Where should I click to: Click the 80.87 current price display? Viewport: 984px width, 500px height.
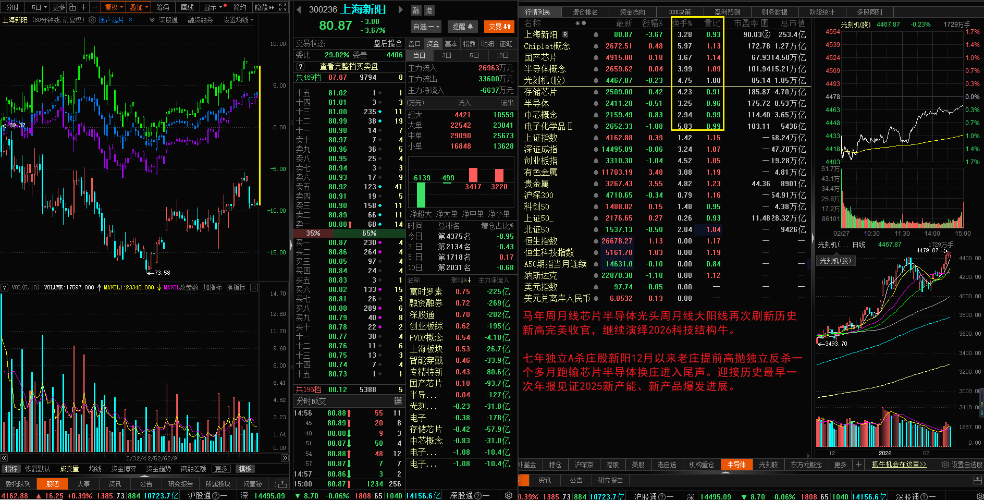point(336,26)
